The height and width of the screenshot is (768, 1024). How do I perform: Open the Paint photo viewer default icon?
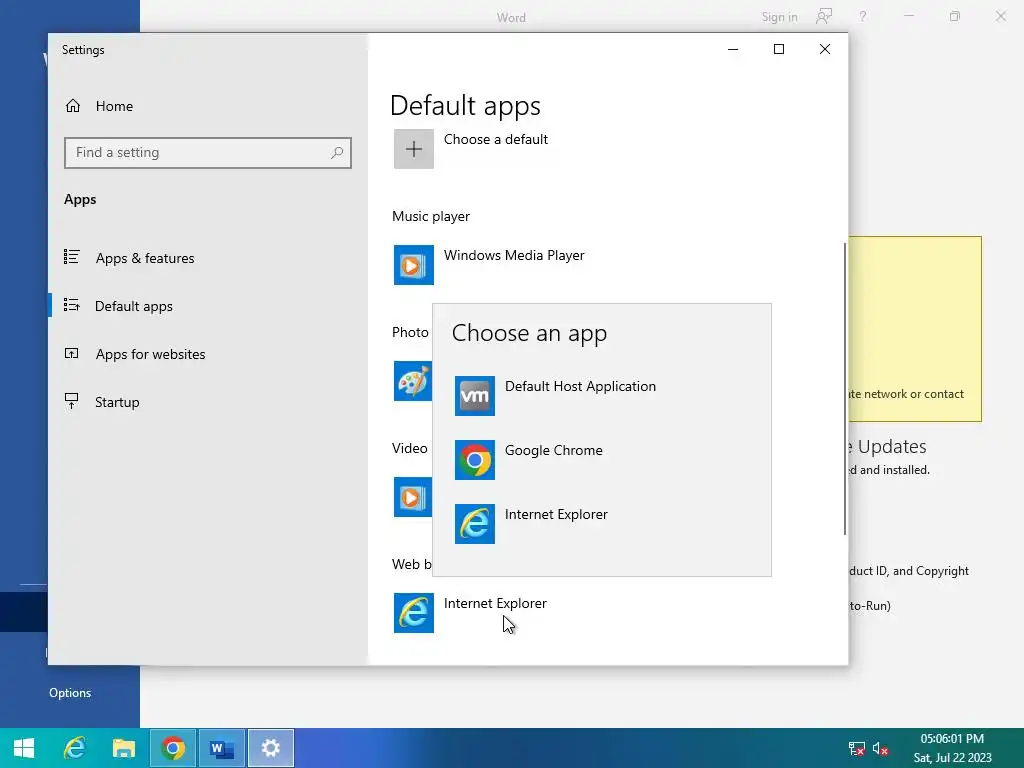point(413,381)
